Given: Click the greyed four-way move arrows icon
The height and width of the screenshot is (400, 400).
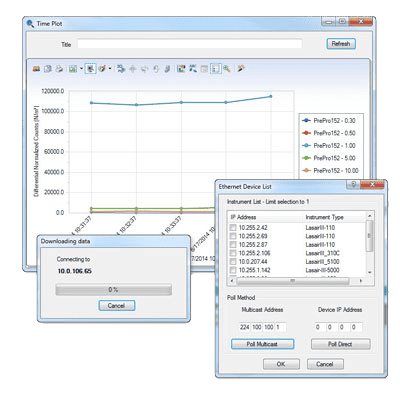Looking at the screenshot, I should (x=133, y=69).
